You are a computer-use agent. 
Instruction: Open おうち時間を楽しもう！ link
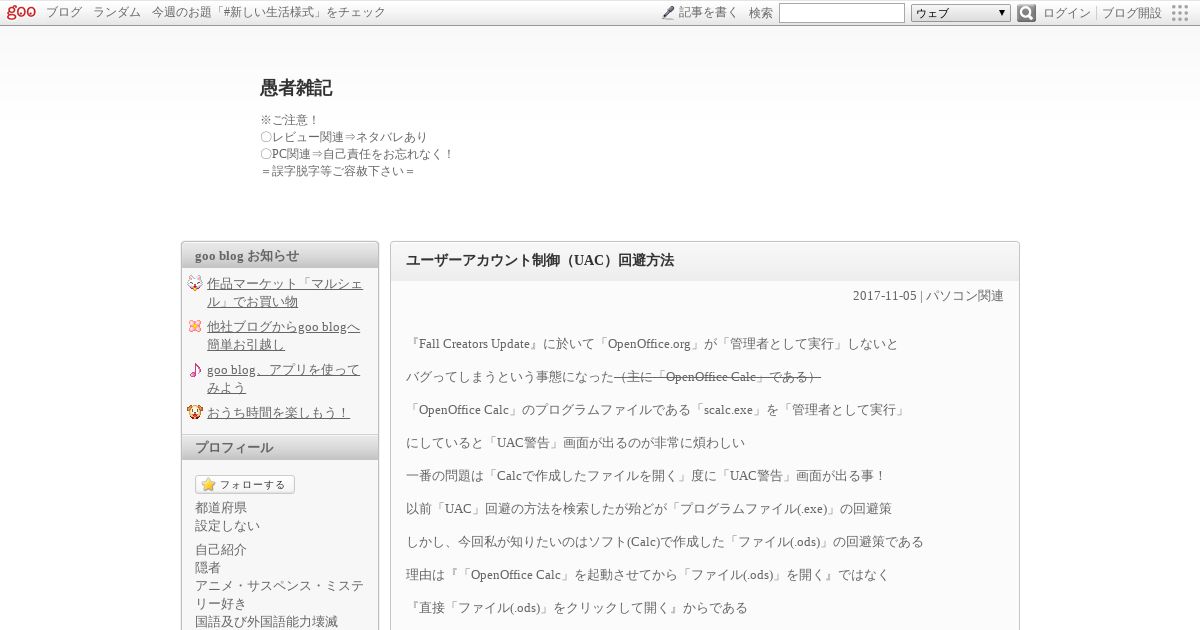click(x=278, y=413)
